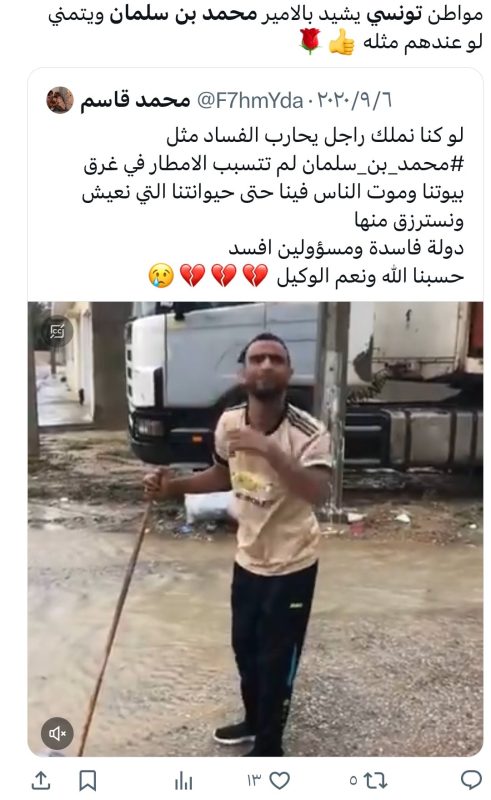Click the display name محمد قاسم
This screenshot has height=800, width=491.
tap(135, 100)
